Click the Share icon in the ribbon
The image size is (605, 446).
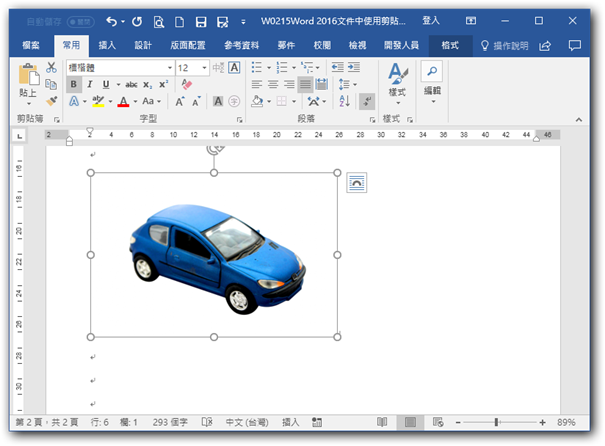545,45
